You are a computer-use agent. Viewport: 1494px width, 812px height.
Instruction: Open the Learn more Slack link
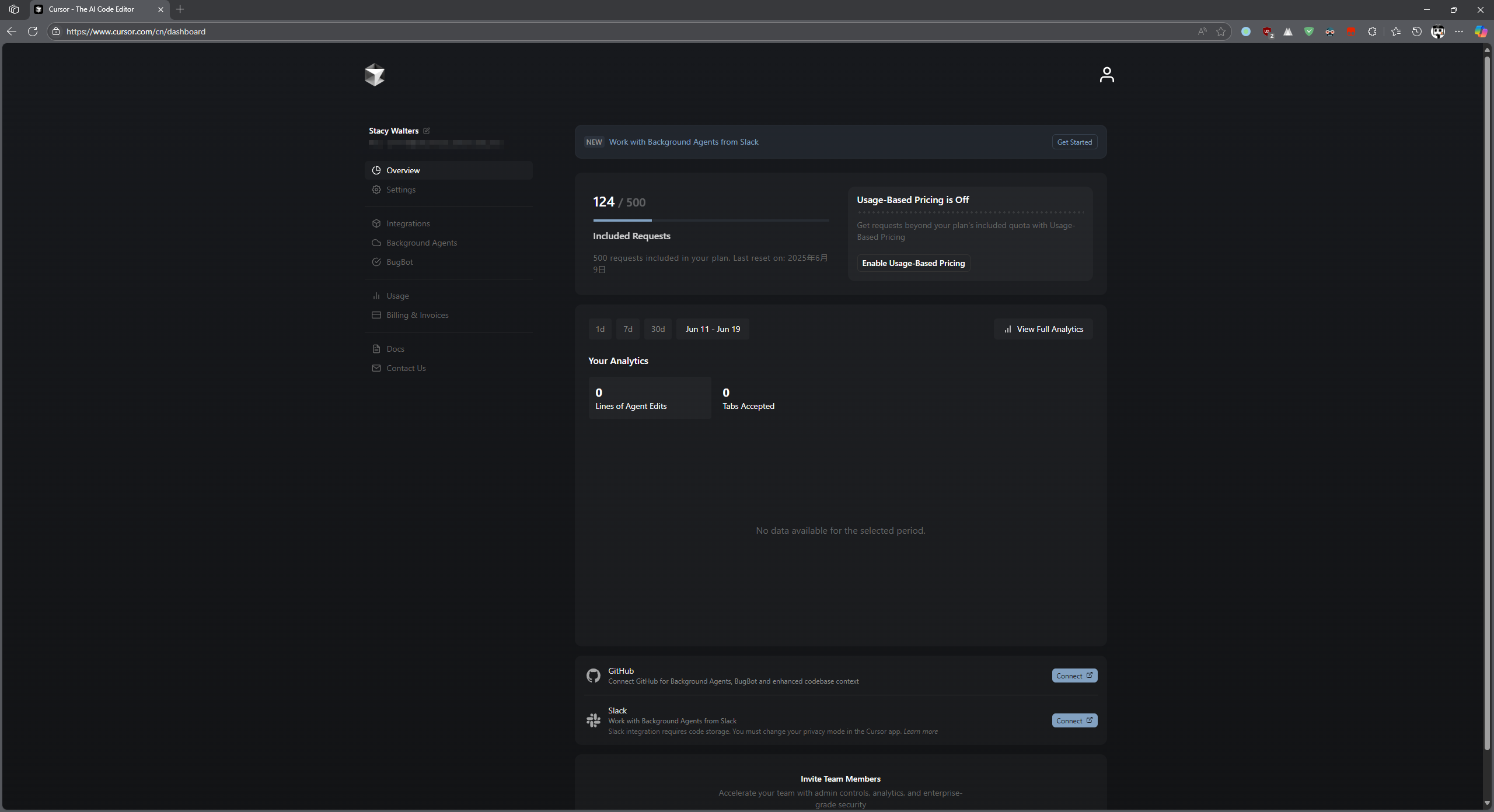click(x=920, y=731)
